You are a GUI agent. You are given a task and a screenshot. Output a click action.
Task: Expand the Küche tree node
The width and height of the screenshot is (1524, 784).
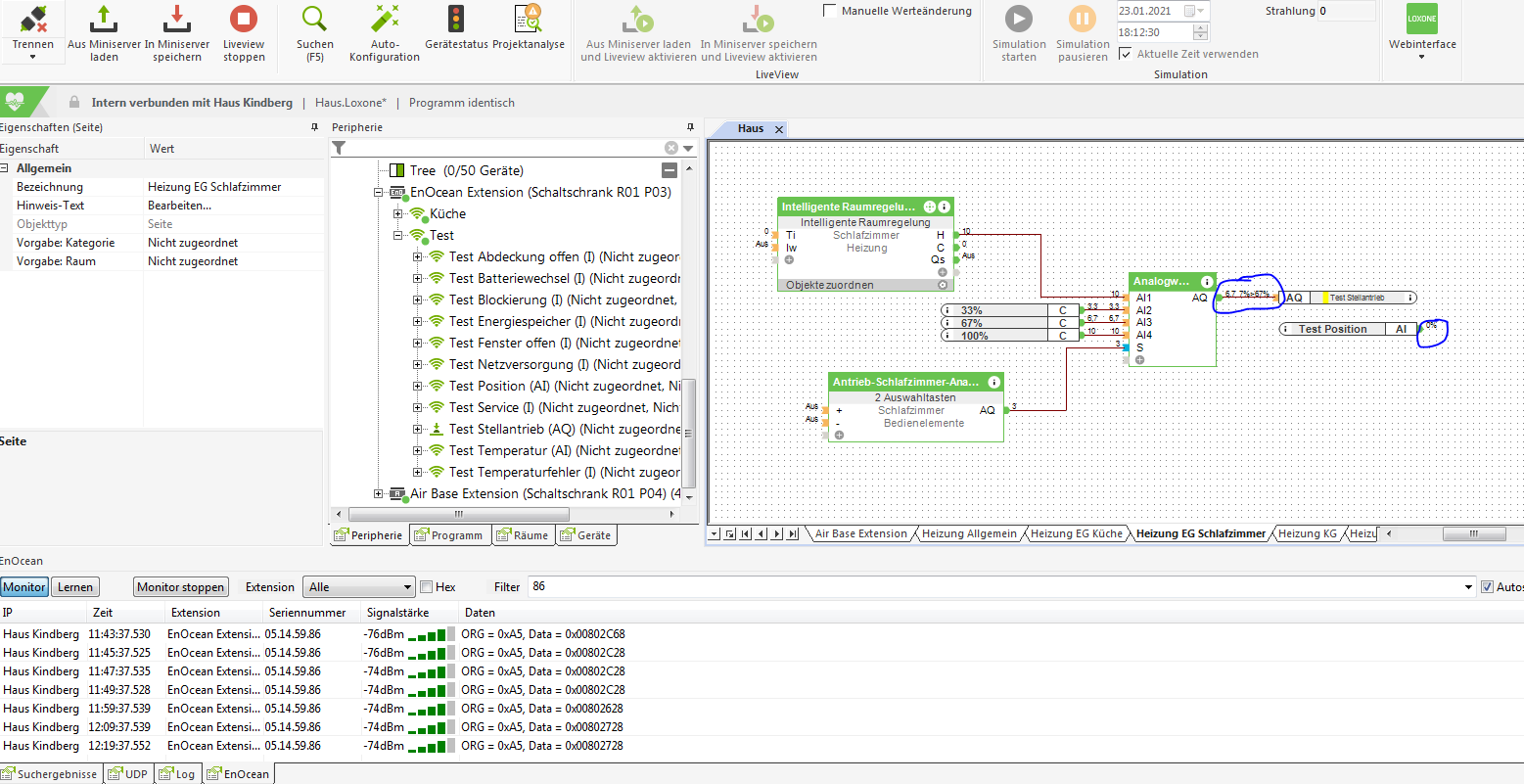[398, 213]
